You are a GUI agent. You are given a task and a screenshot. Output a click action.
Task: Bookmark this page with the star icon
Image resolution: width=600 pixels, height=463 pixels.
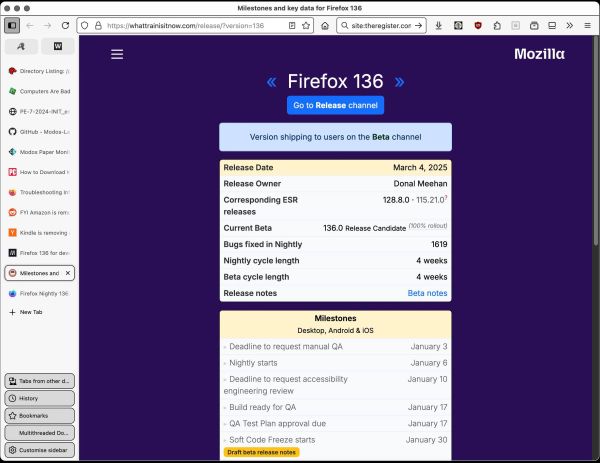(307, 25)
